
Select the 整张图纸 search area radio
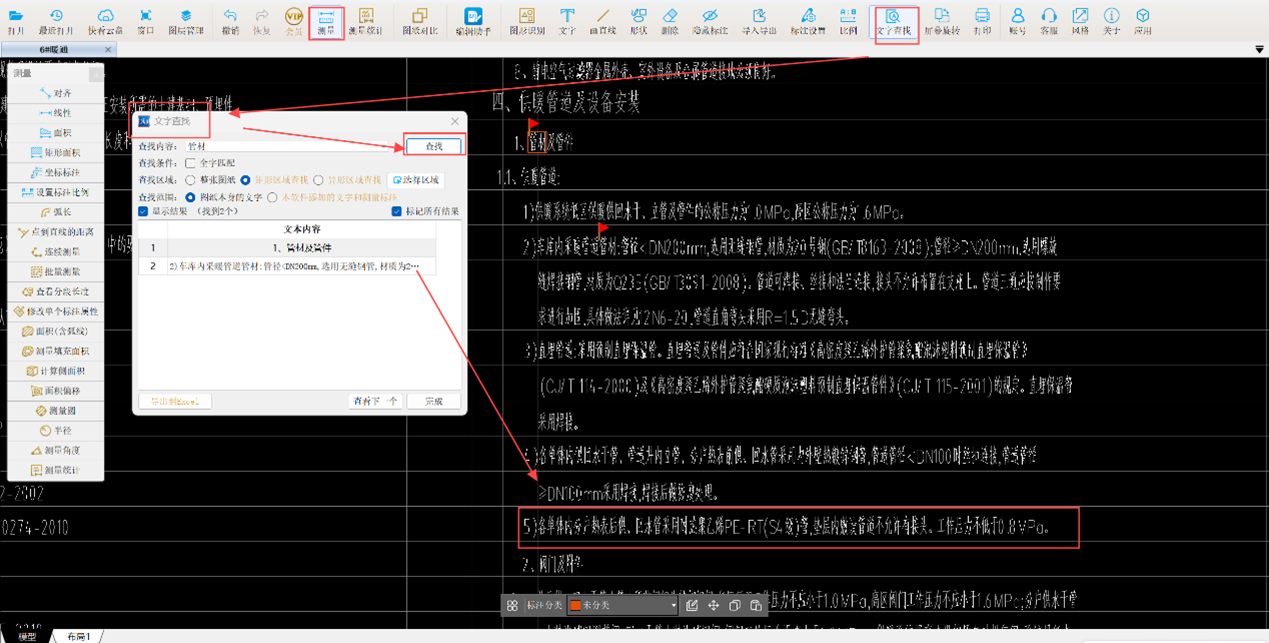click(191, 180)
